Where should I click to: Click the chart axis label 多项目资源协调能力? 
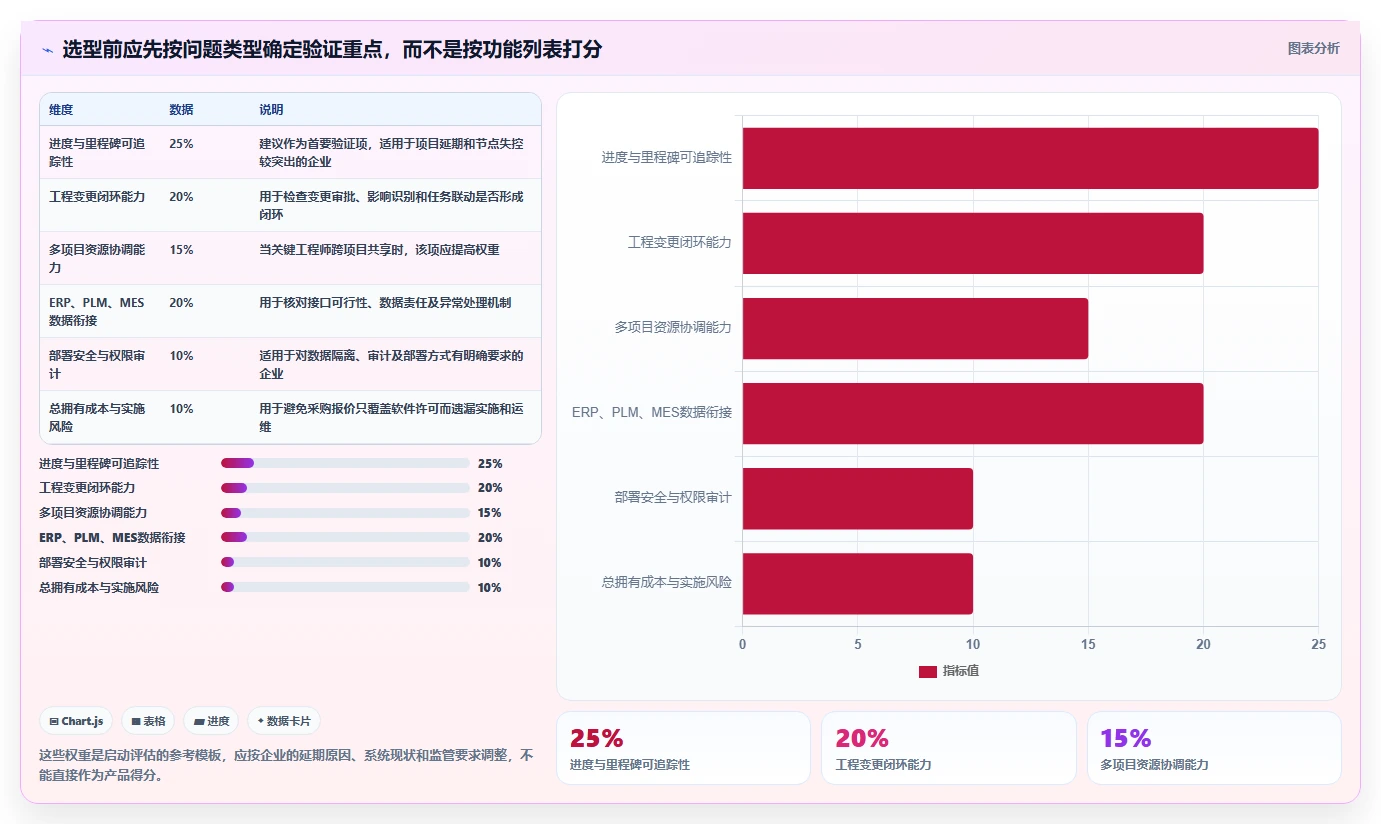(673, 328)
